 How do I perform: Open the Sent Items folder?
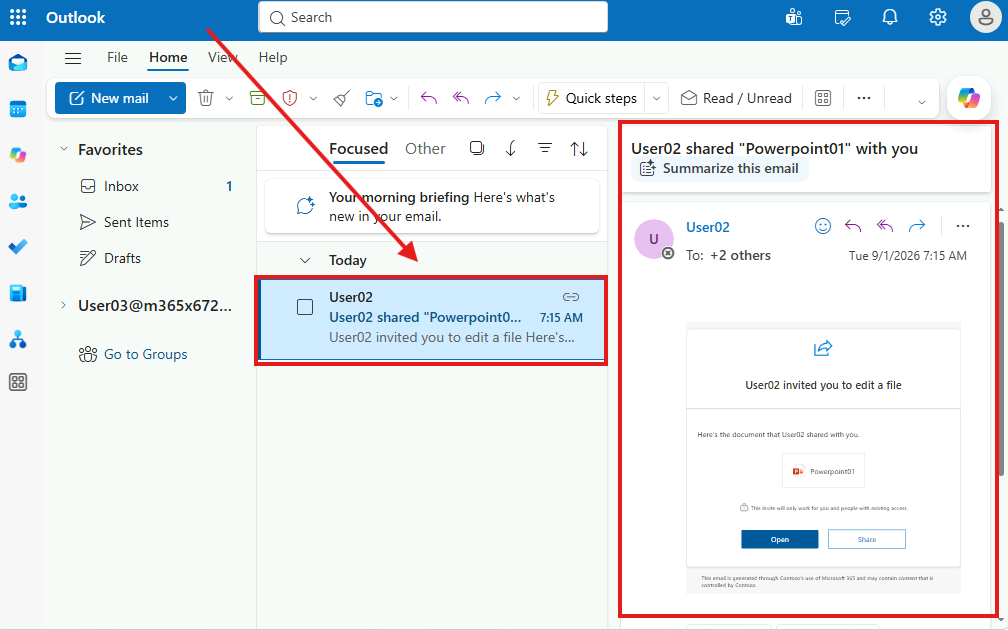pos(136,222)
